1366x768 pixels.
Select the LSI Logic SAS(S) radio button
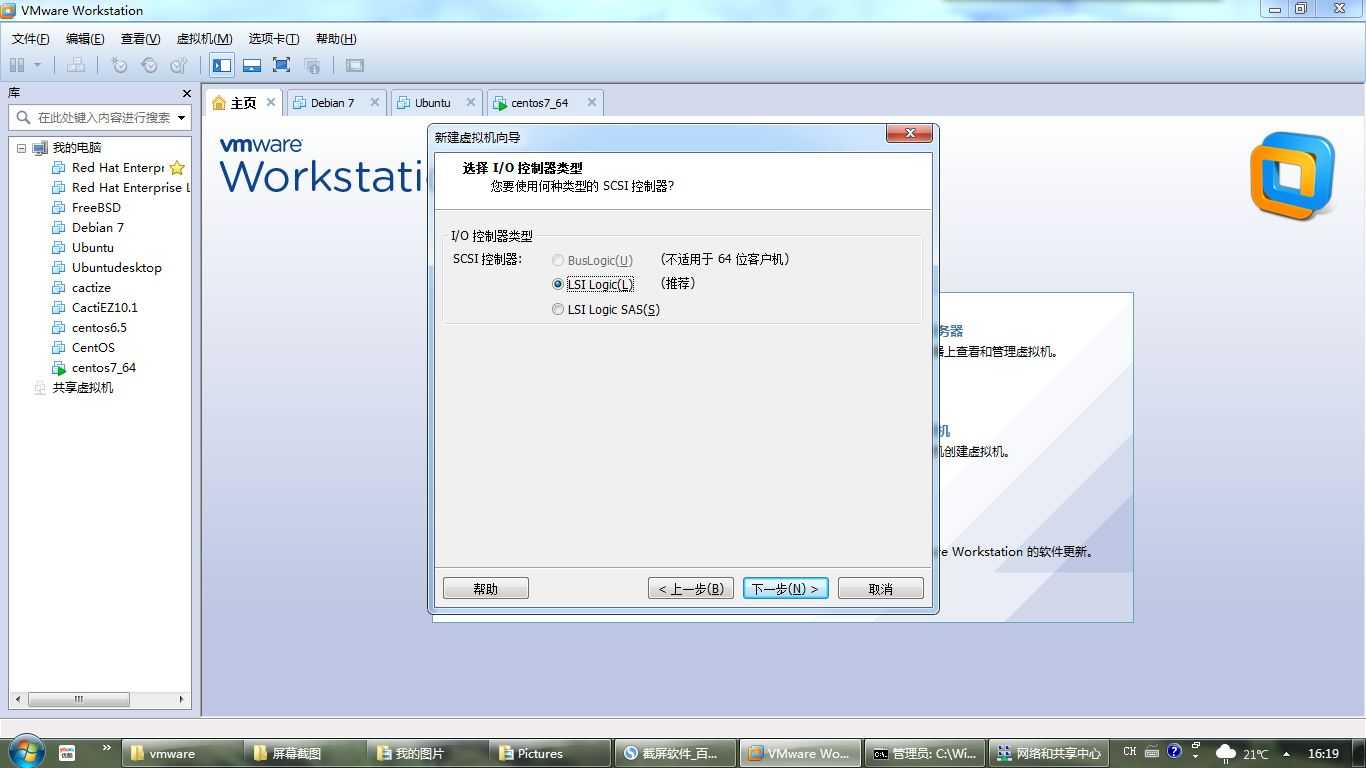pyautogui.click(x=558, y=310)
